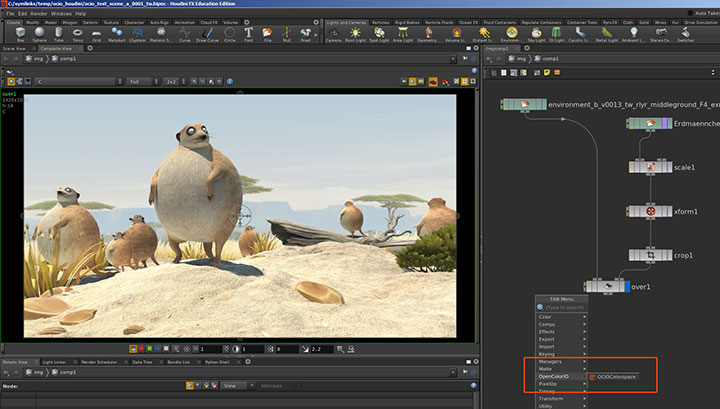
Task: Click the img path in network pane
Action: tap(517, 59)
